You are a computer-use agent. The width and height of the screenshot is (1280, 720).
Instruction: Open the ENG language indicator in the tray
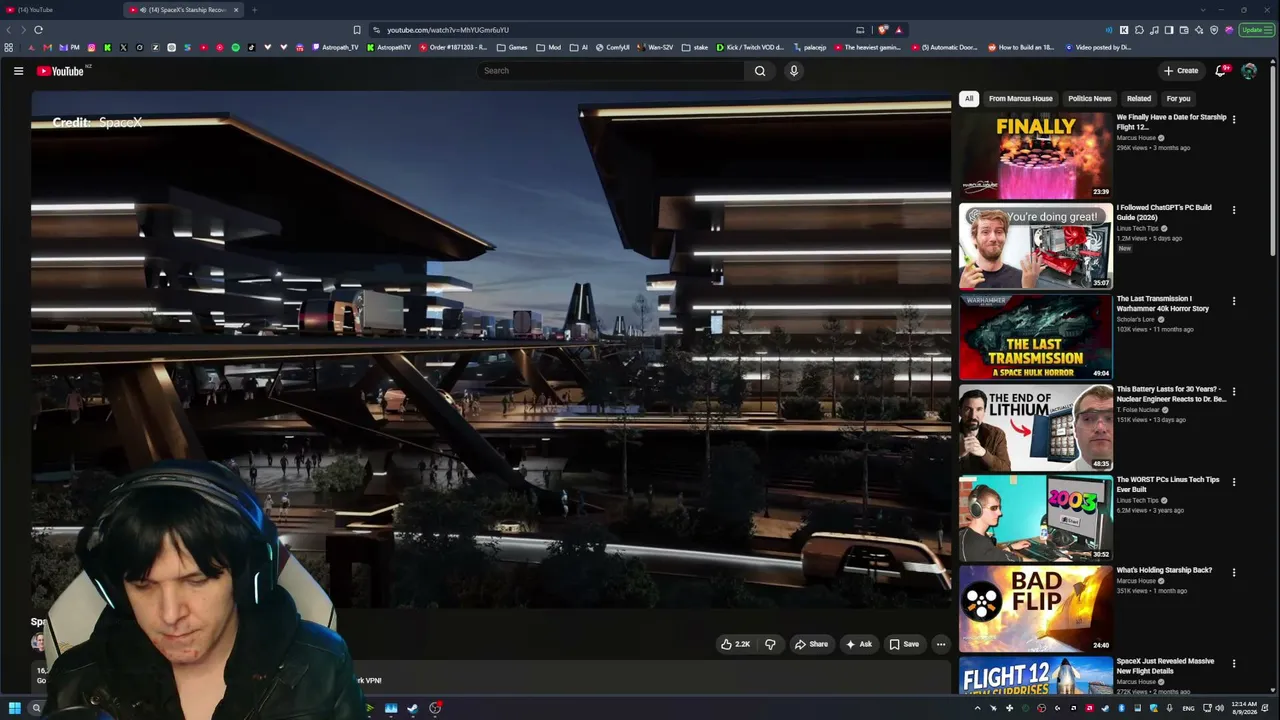point(1188,708)
